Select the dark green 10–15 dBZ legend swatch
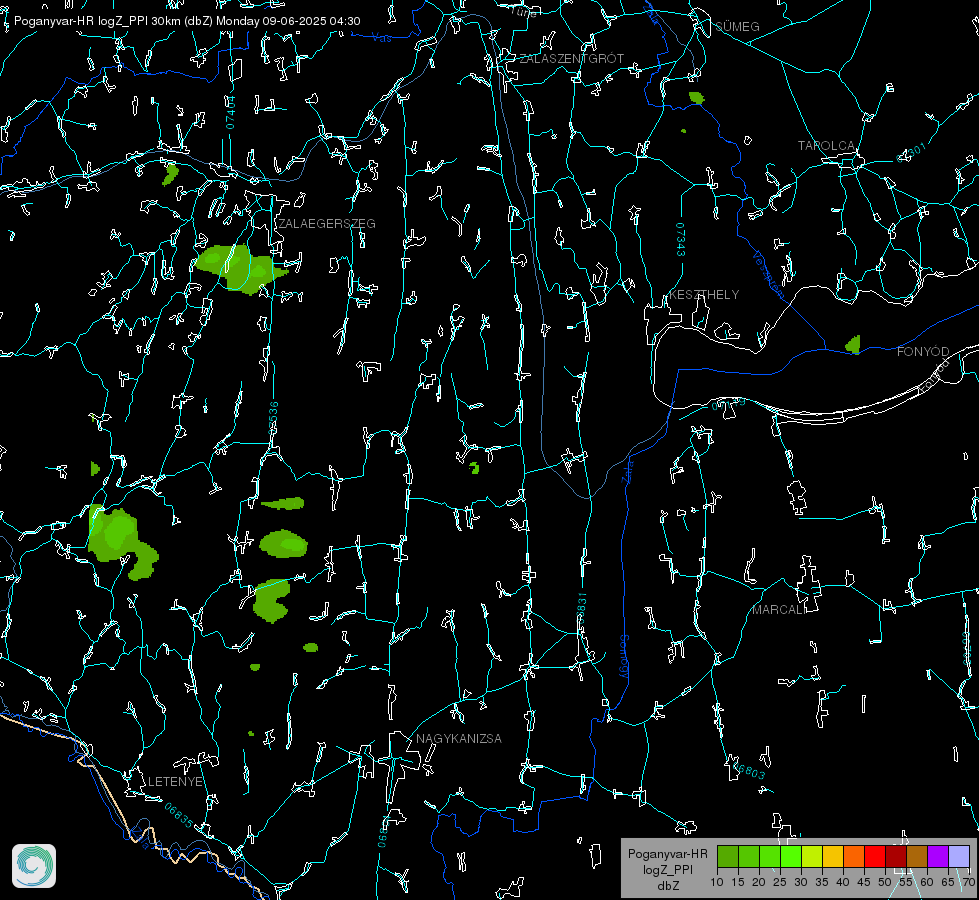The height and width of the screenshot is (900, 979). pos(728,856)
